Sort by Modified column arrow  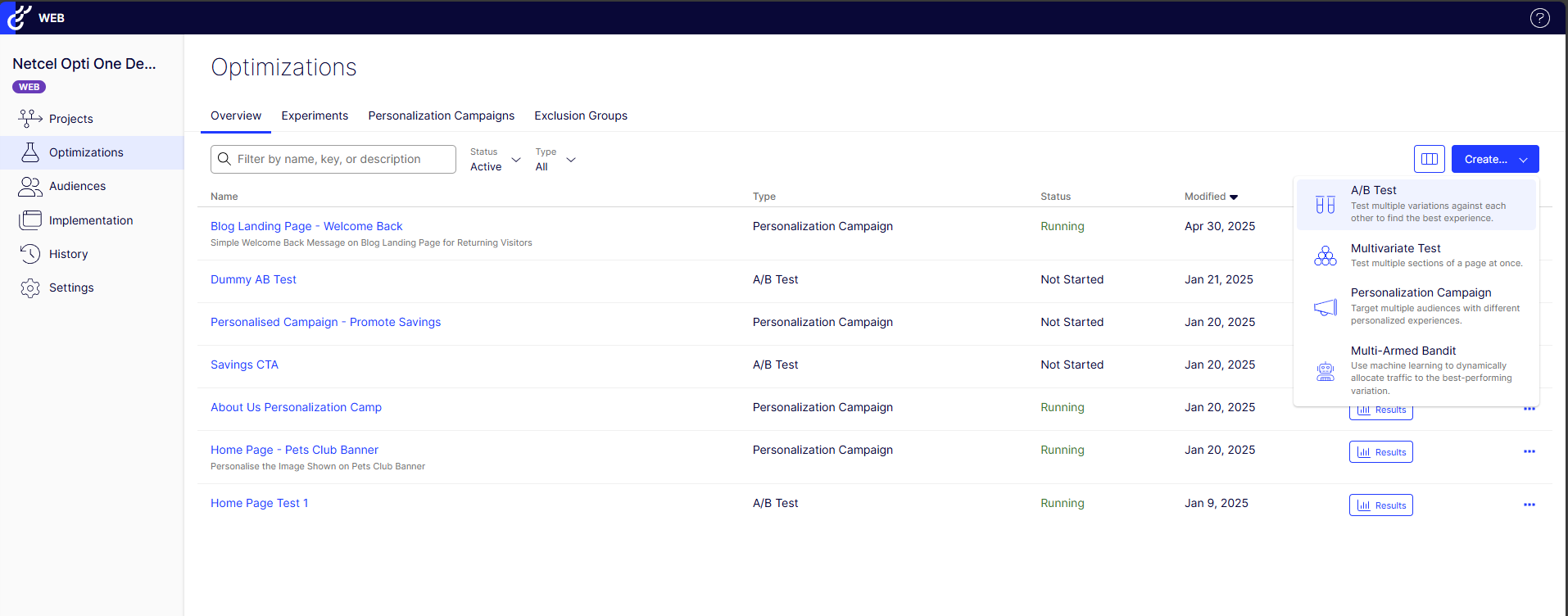point(1234,197)
